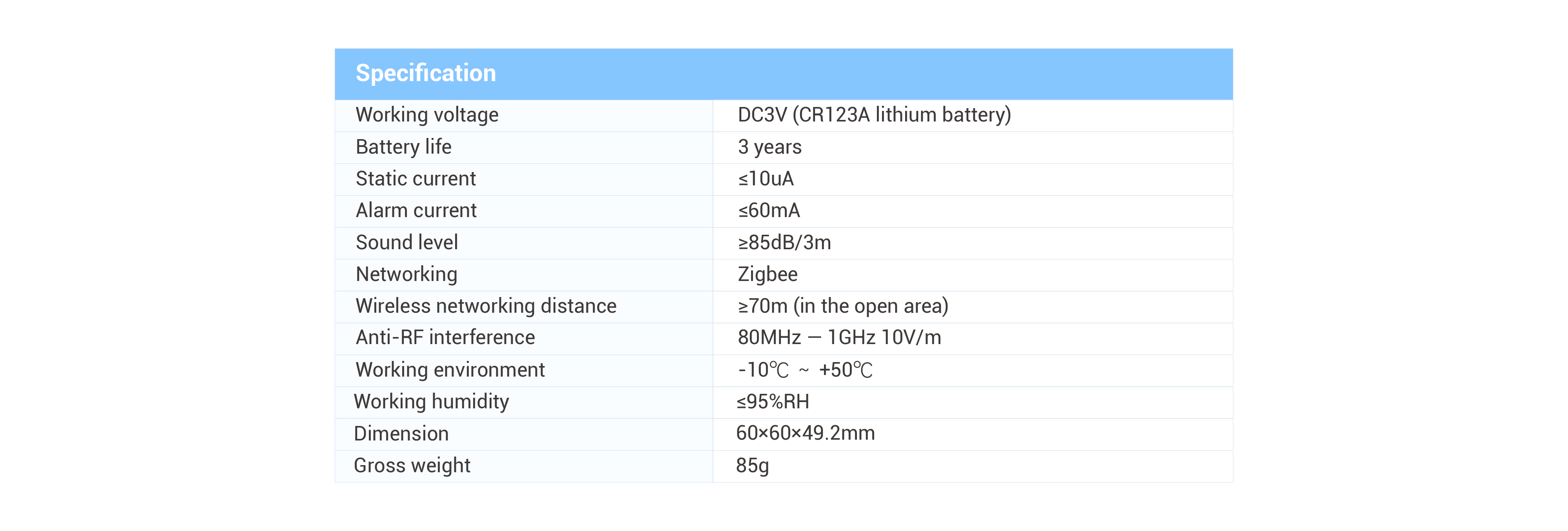Click the 3 years value
Screen dimensions: 1568x531
point(769,147)
